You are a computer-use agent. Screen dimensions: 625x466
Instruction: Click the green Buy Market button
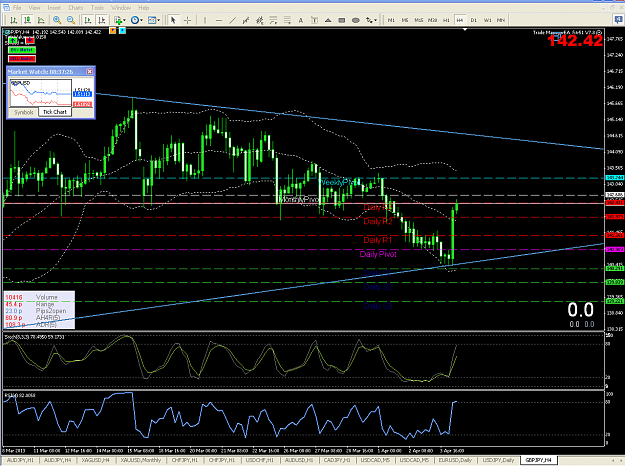[x=22, y=50]
